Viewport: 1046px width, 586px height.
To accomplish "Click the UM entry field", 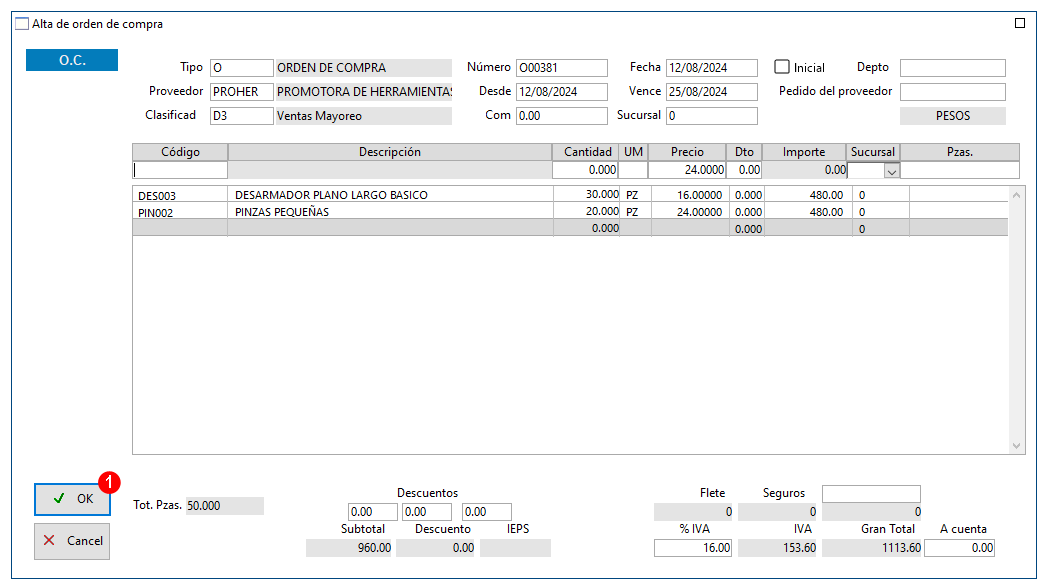I will [632, 170].
